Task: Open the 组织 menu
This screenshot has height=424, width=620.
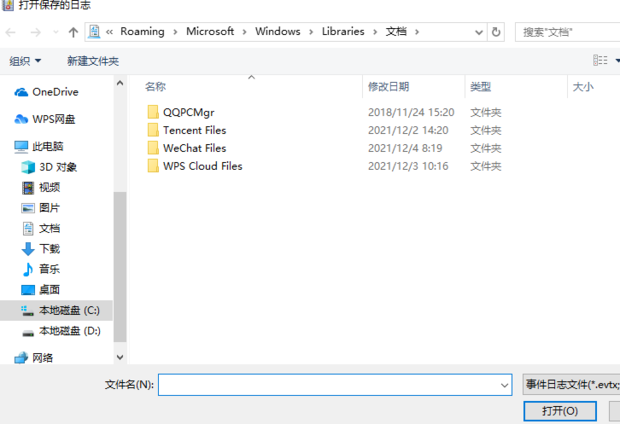Action: [25, 61]
